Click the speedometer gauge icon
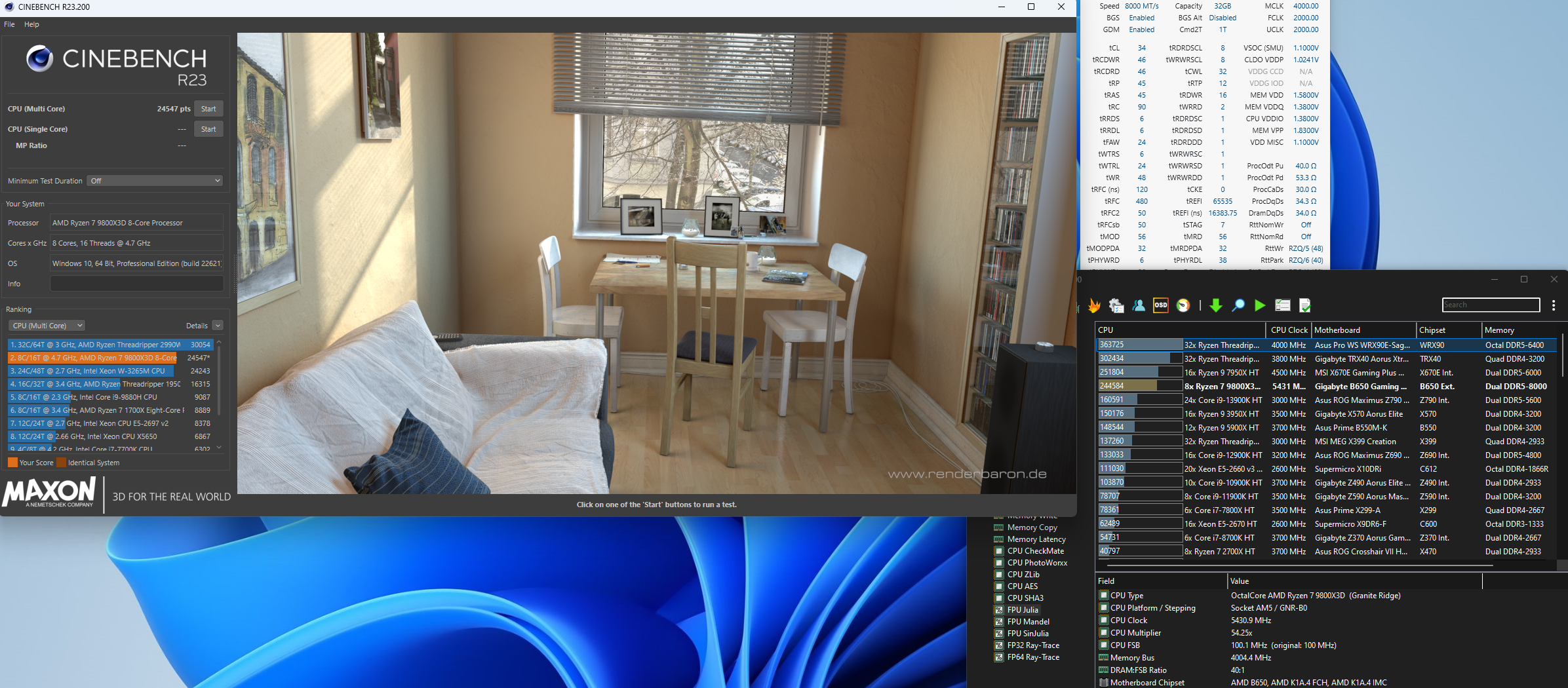This screenshot has width=1568, height=688. click(x=1183, y=305)
